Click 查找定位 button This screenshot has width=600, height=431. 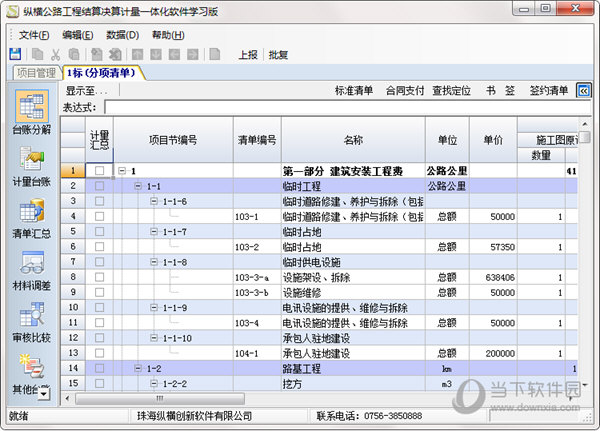(x=451, y=91)
